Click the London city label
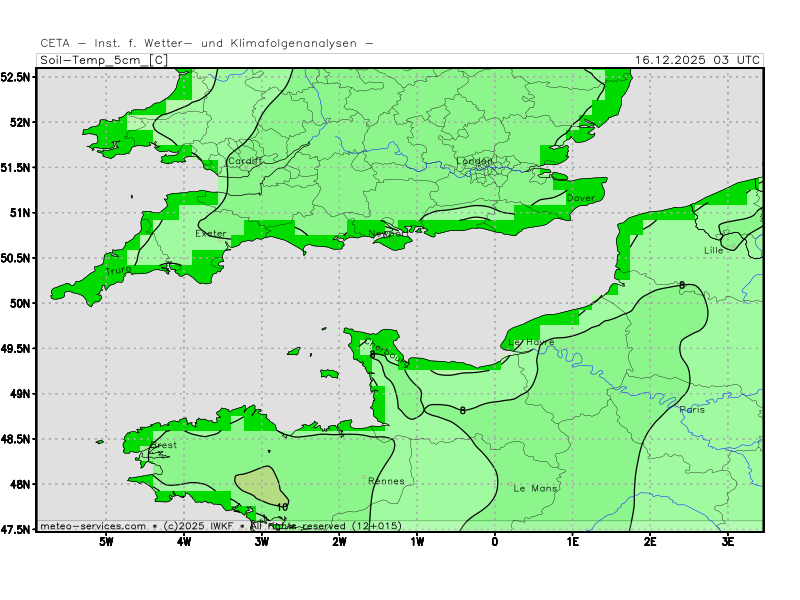Viewport: 800px width, 600px height. (x=475, y=161)
